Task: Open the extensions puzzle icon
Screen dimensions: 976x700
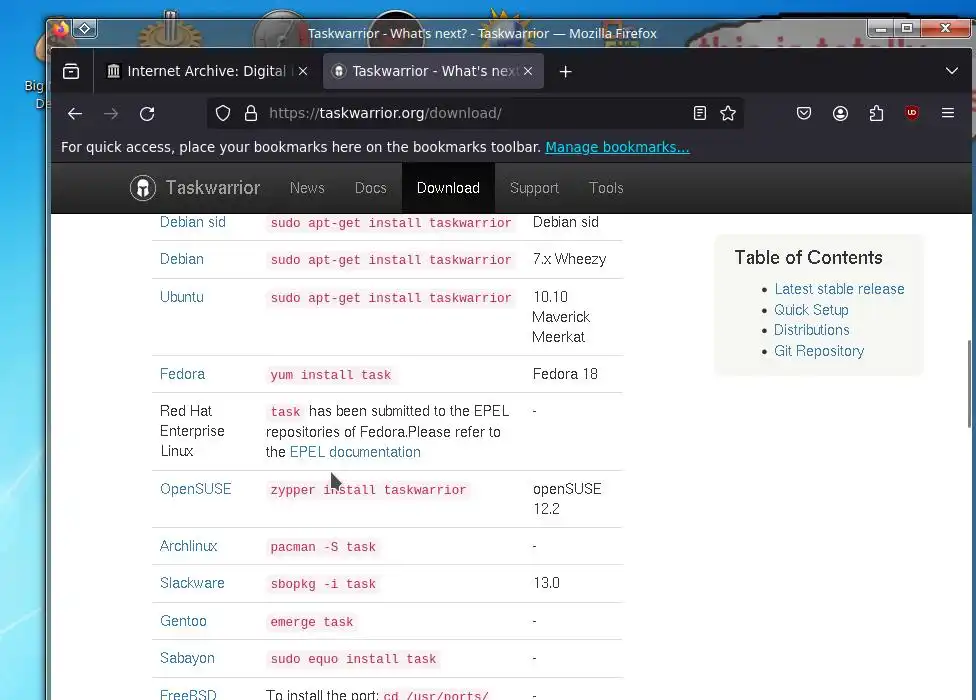Action: click(x=876, y=113)
